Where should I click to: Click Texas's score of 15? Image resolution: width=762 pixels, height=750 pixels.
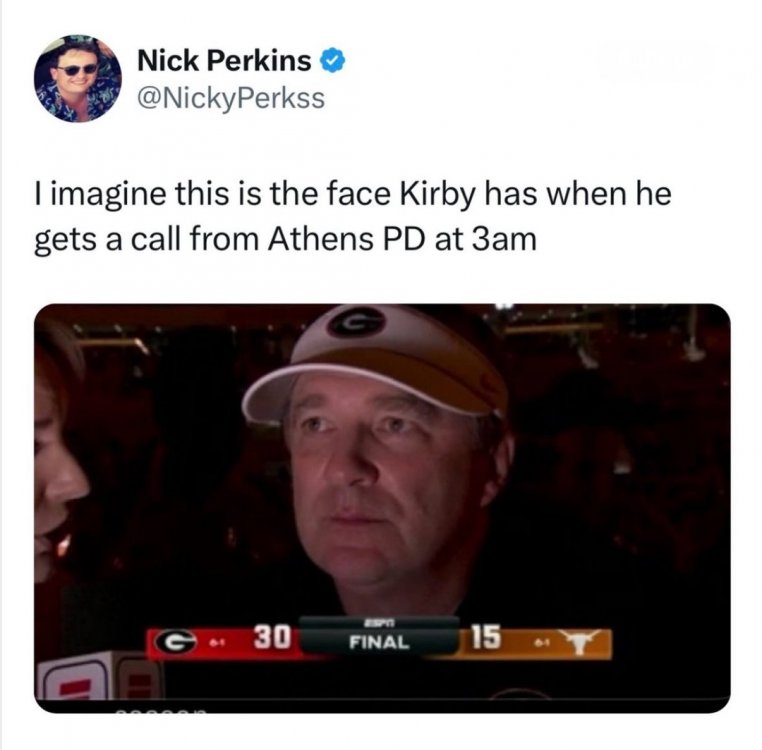click(x=486, y=637)
